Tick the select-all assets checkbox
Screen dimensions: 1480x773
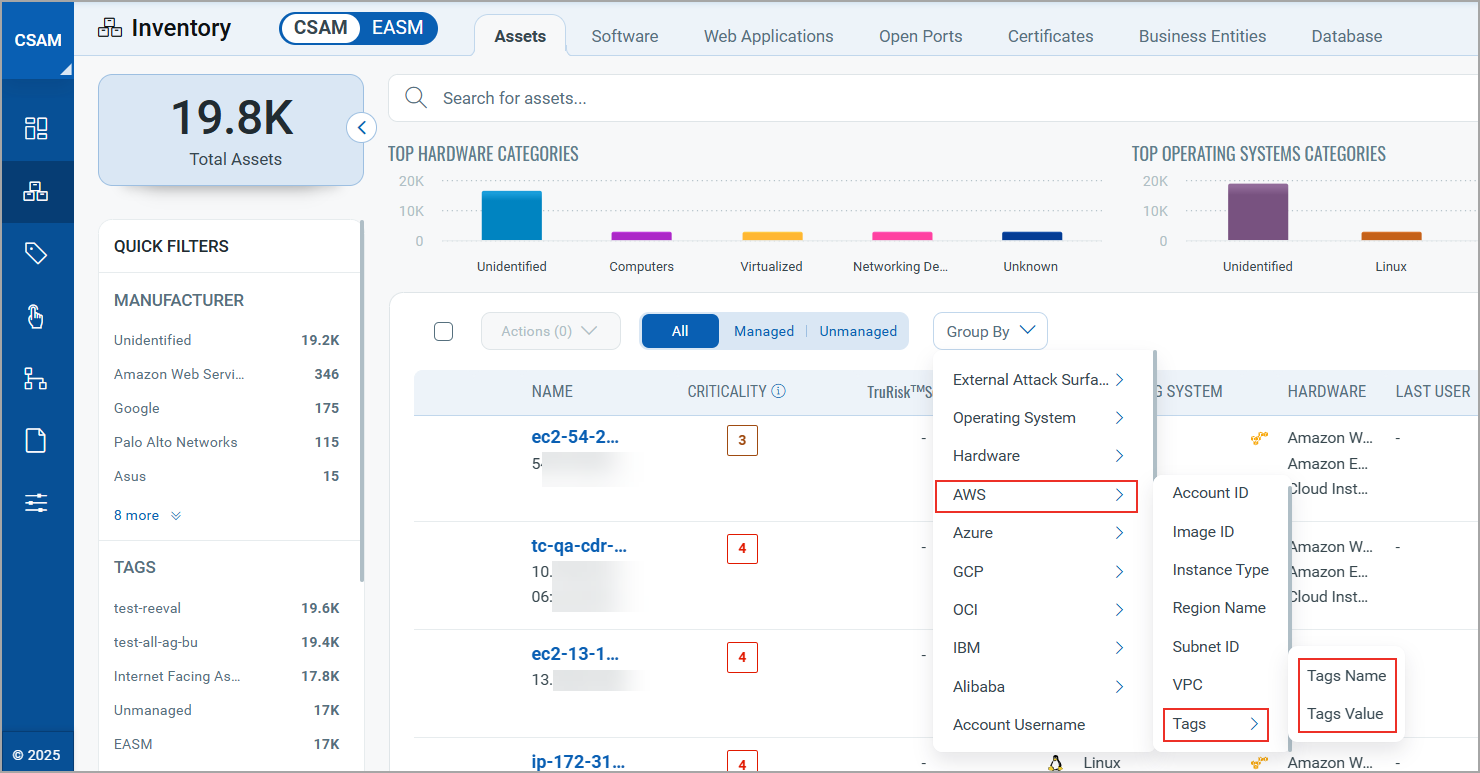(x=444, y=331)
